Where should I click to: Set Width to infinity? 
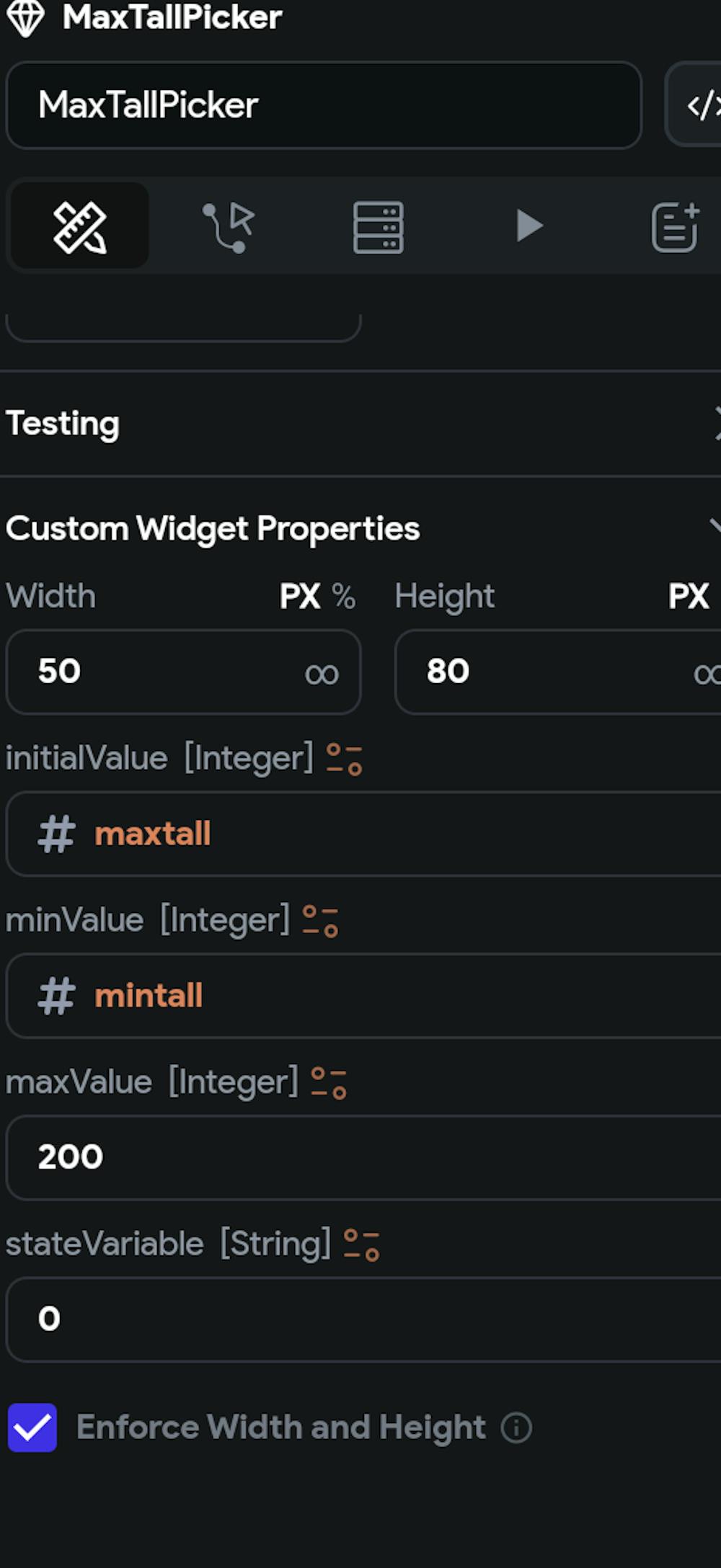click(322, 674)
